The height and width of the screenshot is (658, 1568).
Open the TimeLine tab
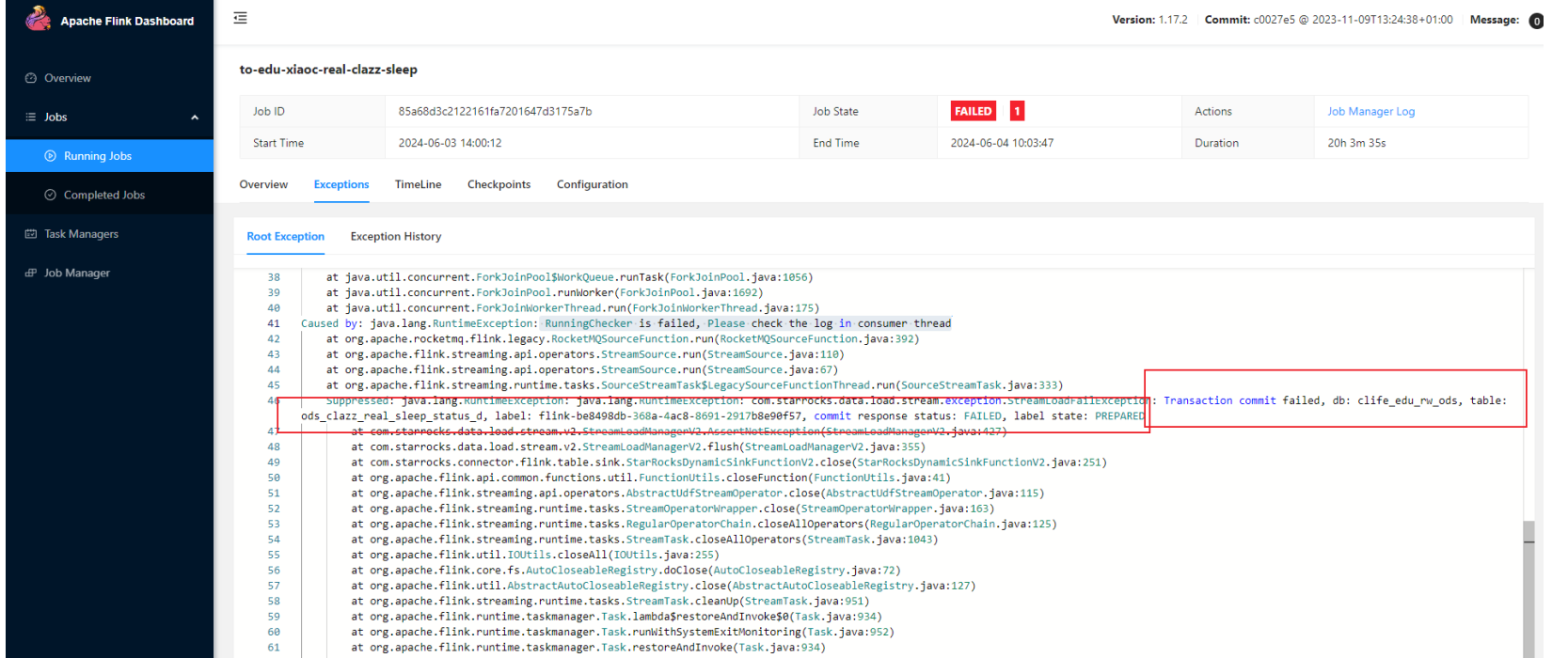tap(419, 184)
